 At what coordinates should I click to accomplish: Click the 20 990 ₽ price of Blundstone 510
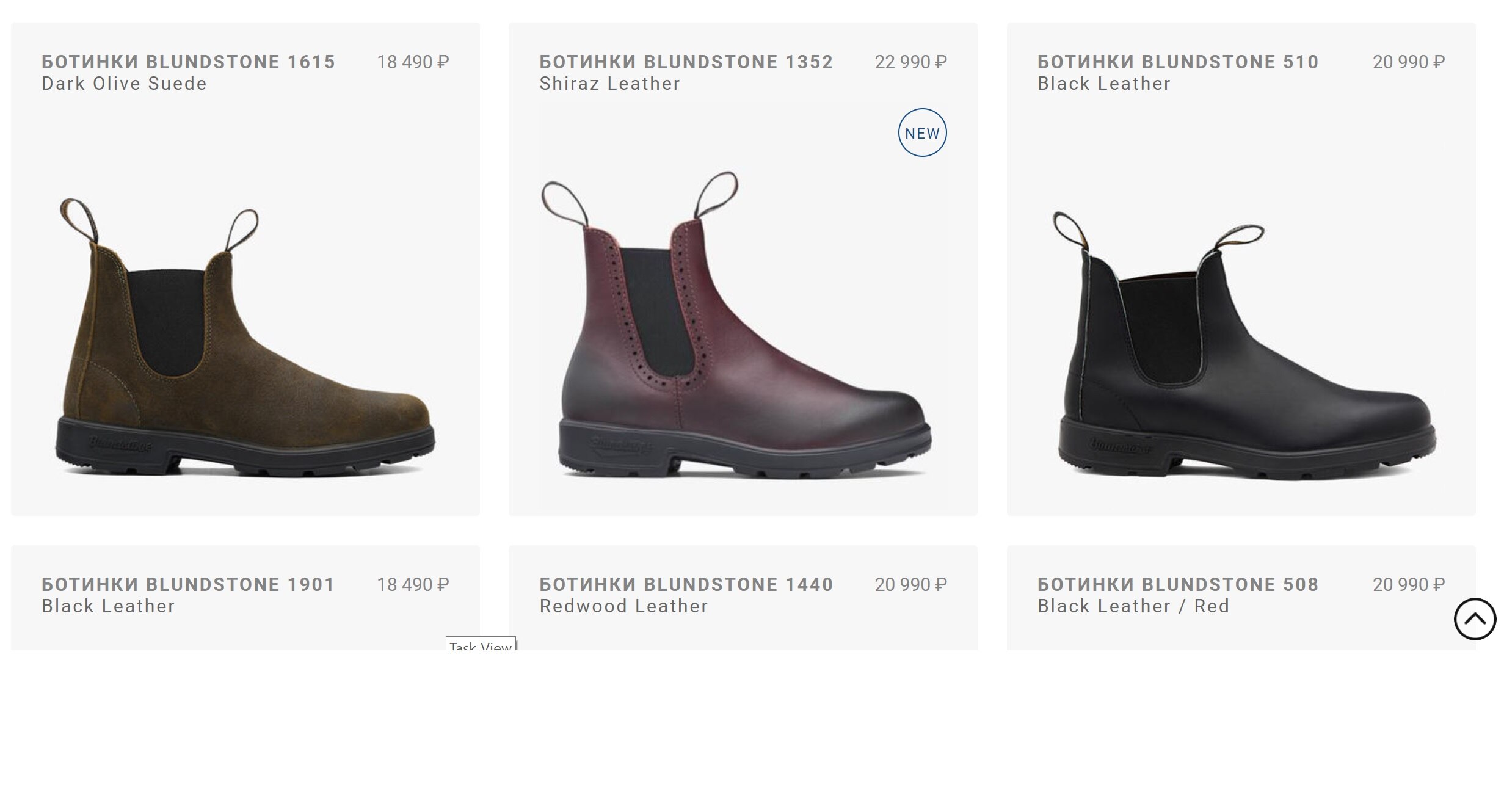[1408, 62]
